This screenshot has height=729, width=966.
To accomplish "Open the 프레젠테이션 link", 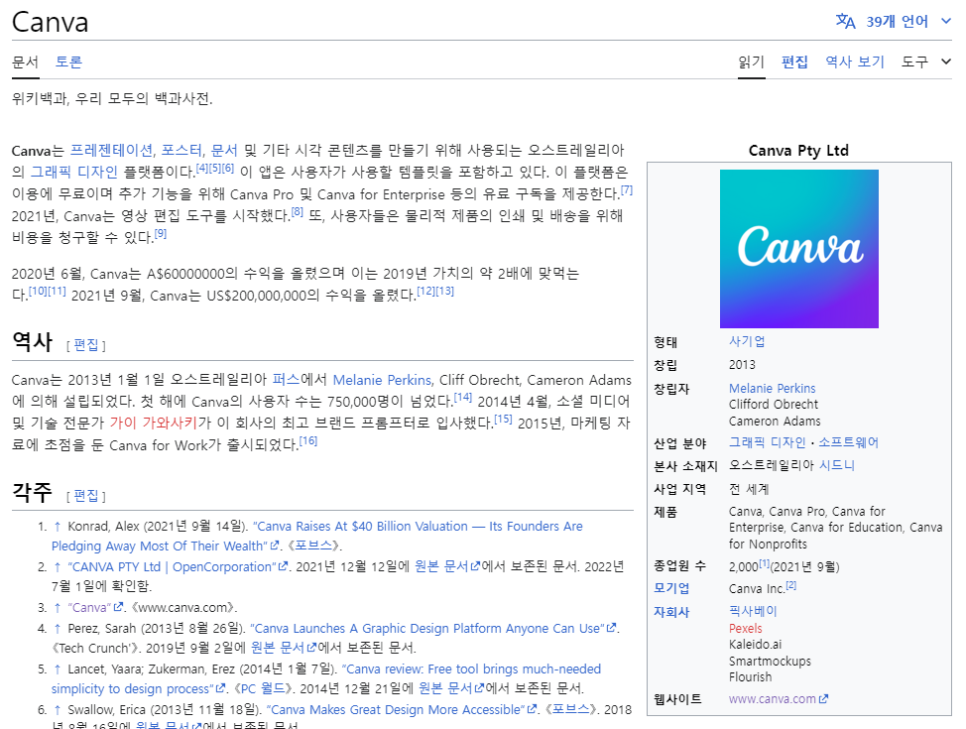I will click(x=112, y=150).
